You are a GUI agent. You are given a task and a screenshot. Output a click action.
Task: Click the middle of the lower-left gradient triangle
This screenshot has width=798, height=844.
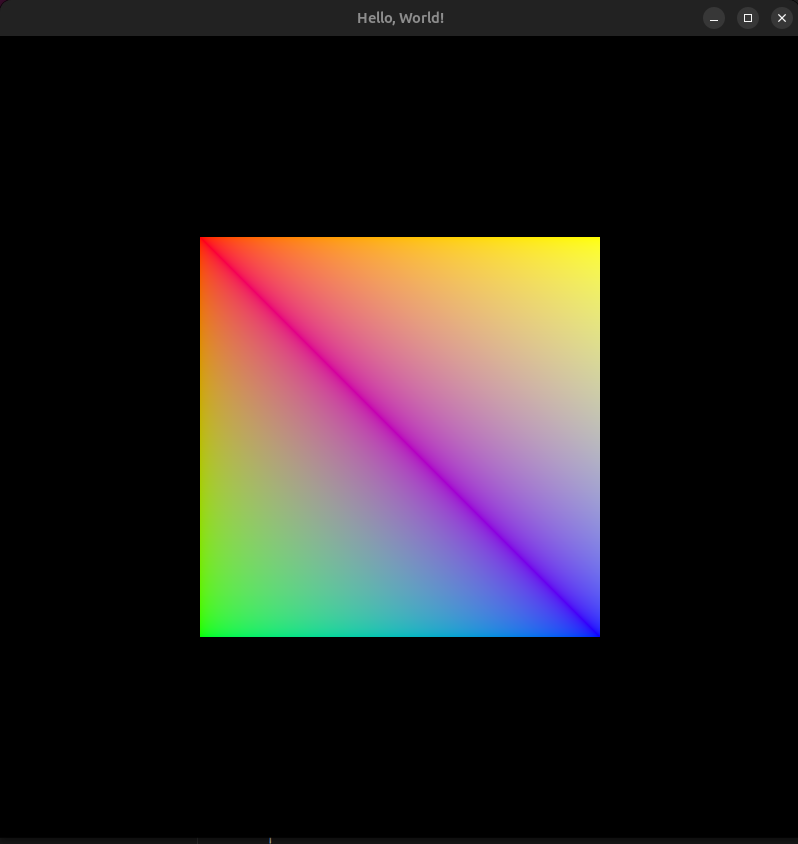click(334, 503)
